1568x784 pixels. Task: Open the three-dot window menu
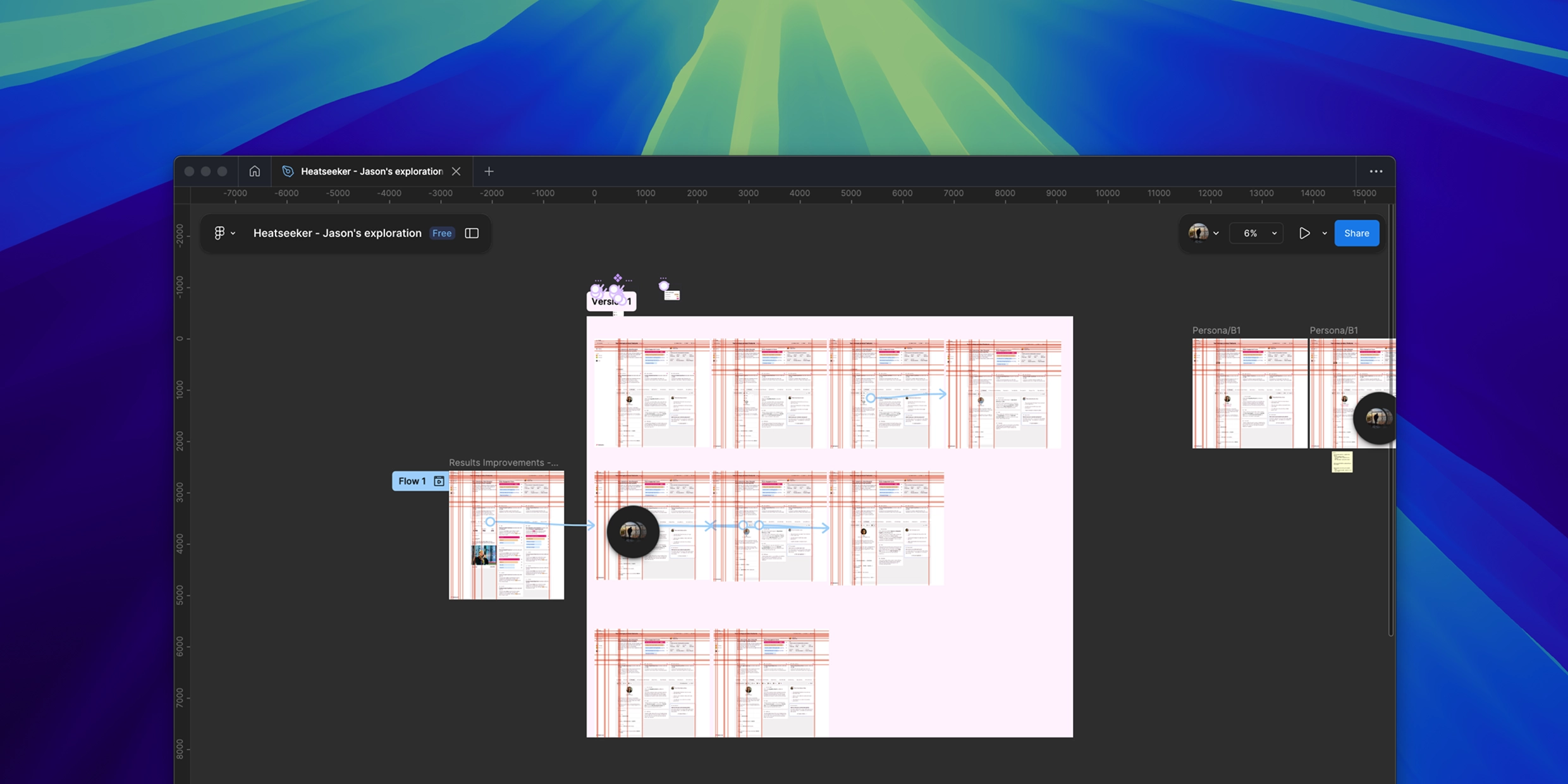(1376, 171)
